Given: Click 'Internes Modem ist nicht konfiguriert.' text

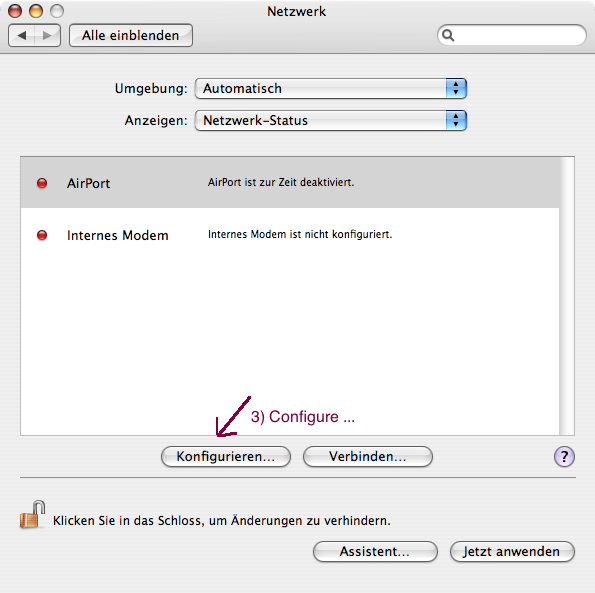Looking at the screenshot, I should [x=300, y=234].
